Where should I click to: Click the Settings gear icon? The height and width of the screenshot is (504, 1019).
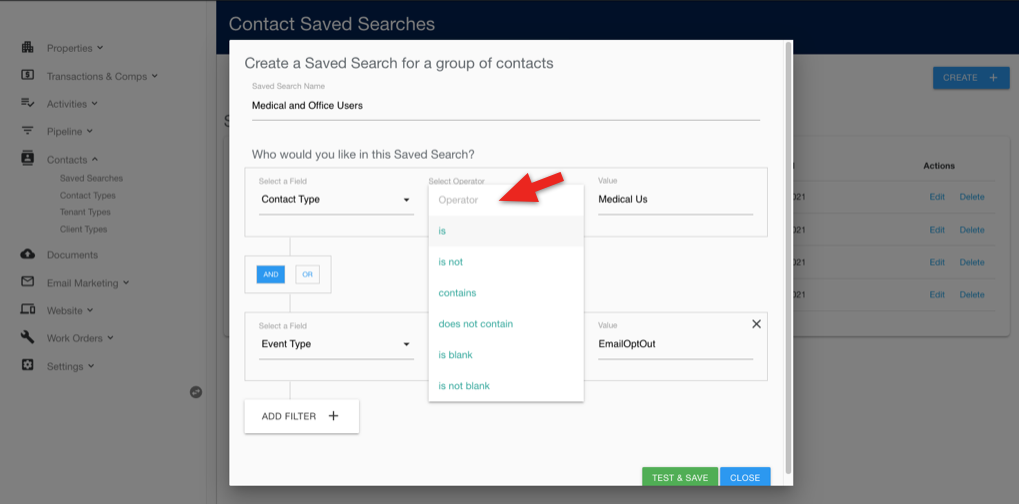point(27,365)
